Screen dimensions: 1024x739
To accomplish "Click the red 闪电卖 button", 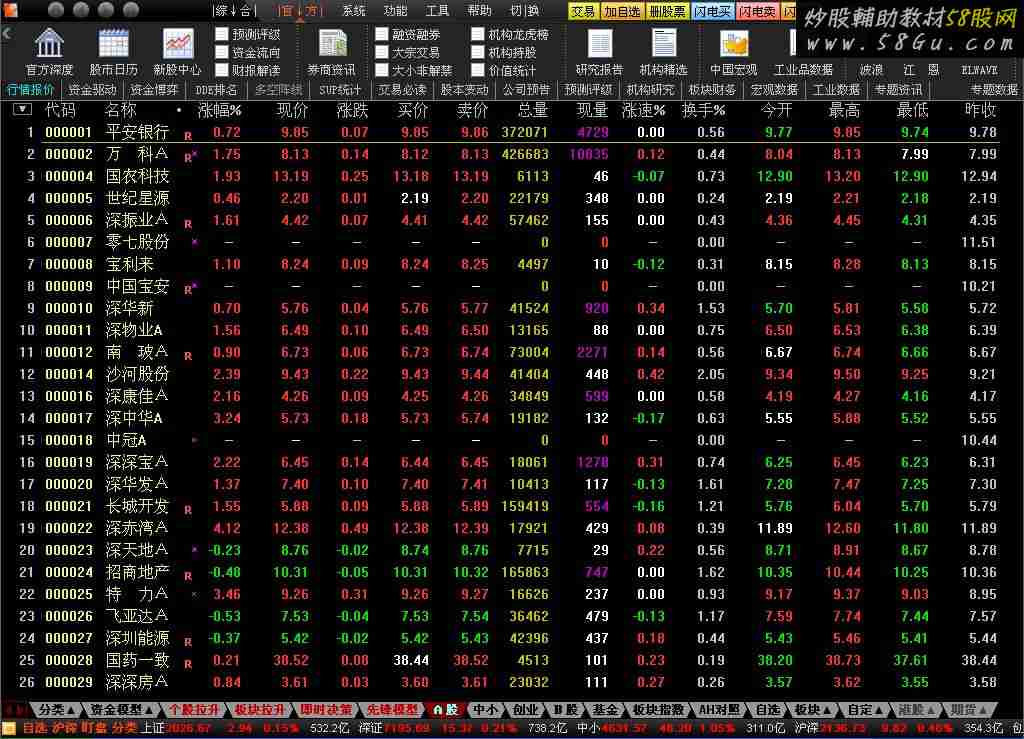I will point(758,11).
